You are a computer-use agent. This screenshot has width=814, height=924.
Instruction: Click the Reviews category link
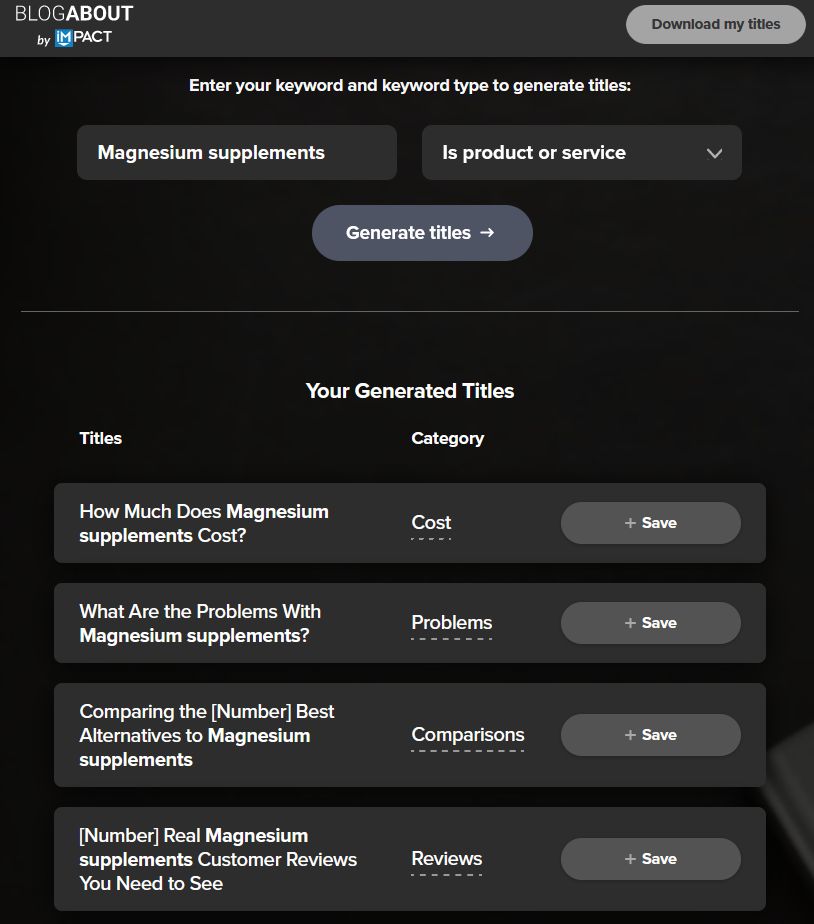(x=446, y=859)
